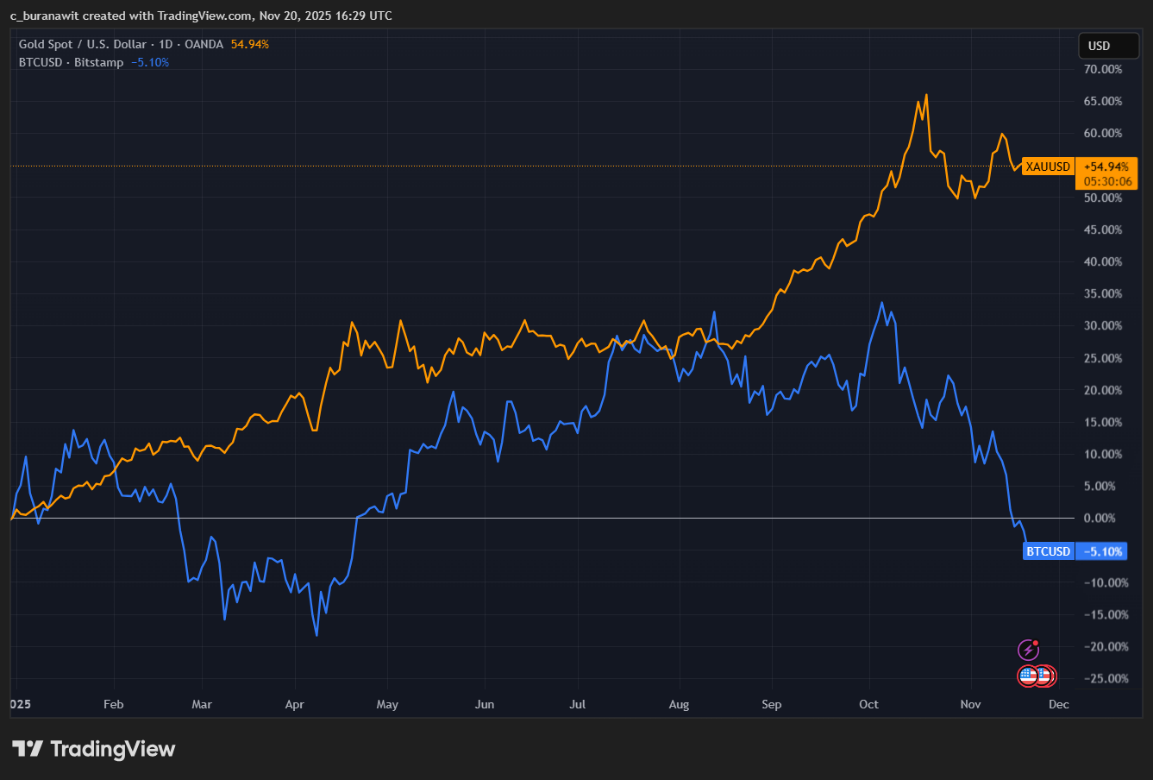
Task: Click the May label on time axis
Action: [387, 705]
